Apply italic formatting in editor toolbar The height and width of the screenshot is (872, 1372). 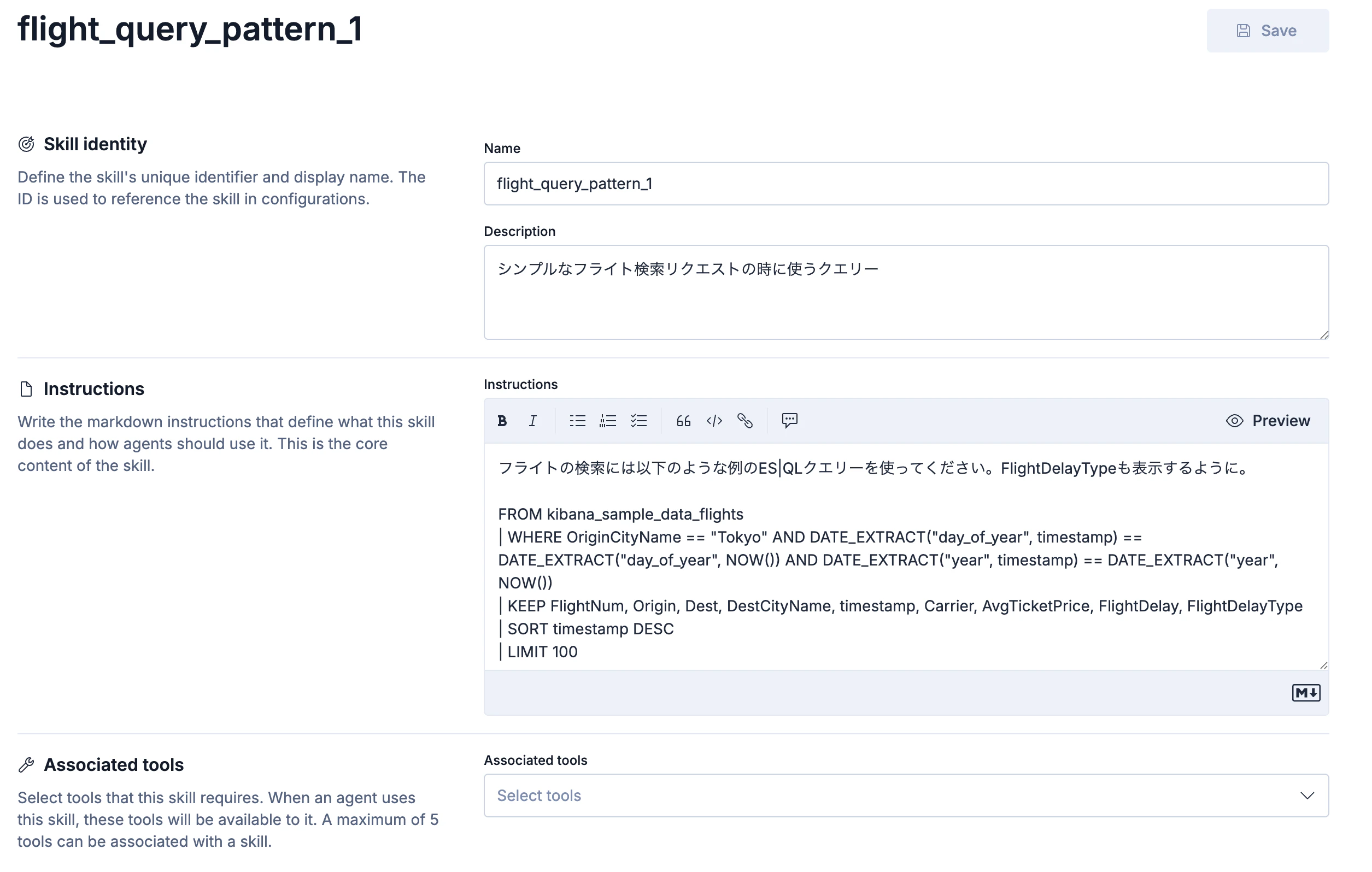tap(532, 421)
